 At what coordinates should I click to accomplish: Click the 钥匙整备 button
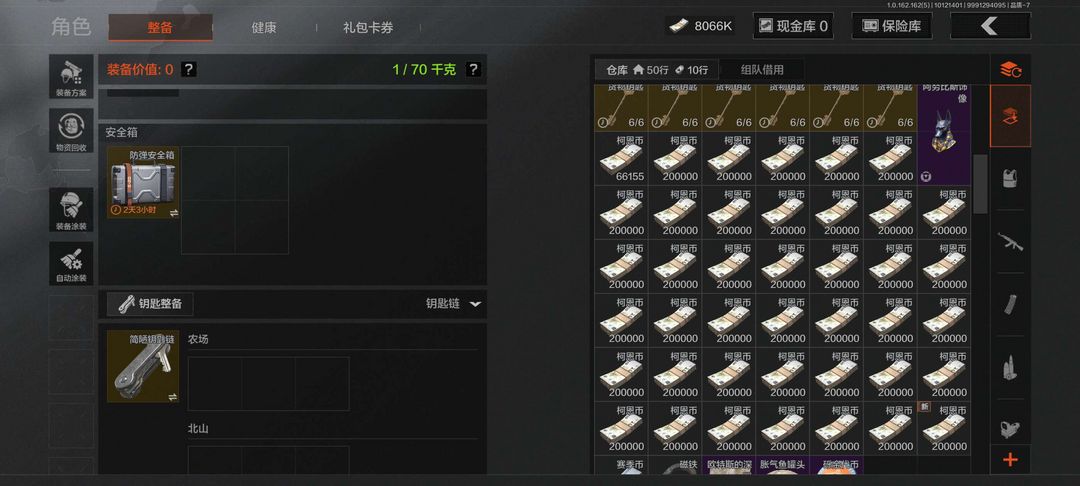point(150,304)
